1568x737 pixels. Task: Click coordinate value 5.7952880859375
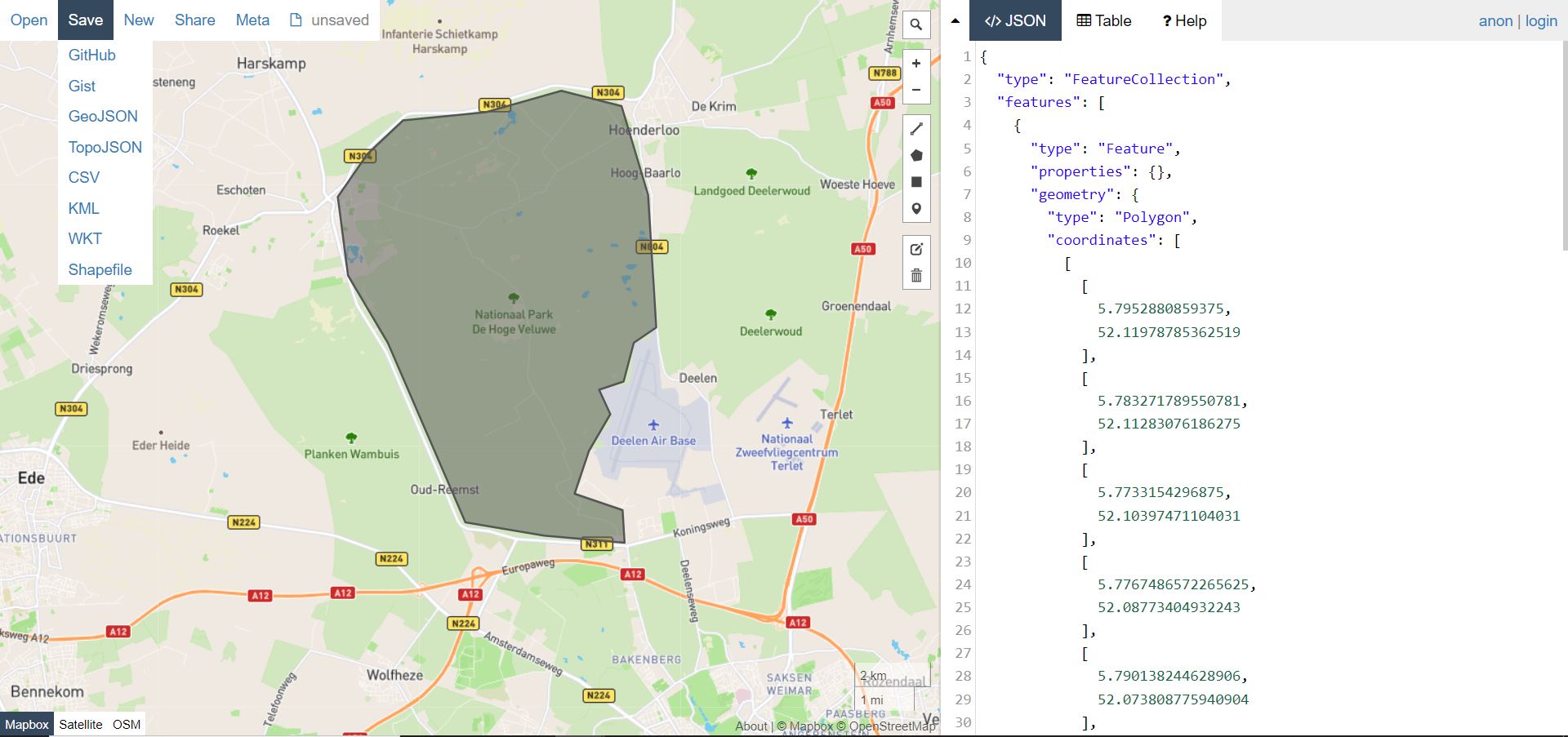1160,309
